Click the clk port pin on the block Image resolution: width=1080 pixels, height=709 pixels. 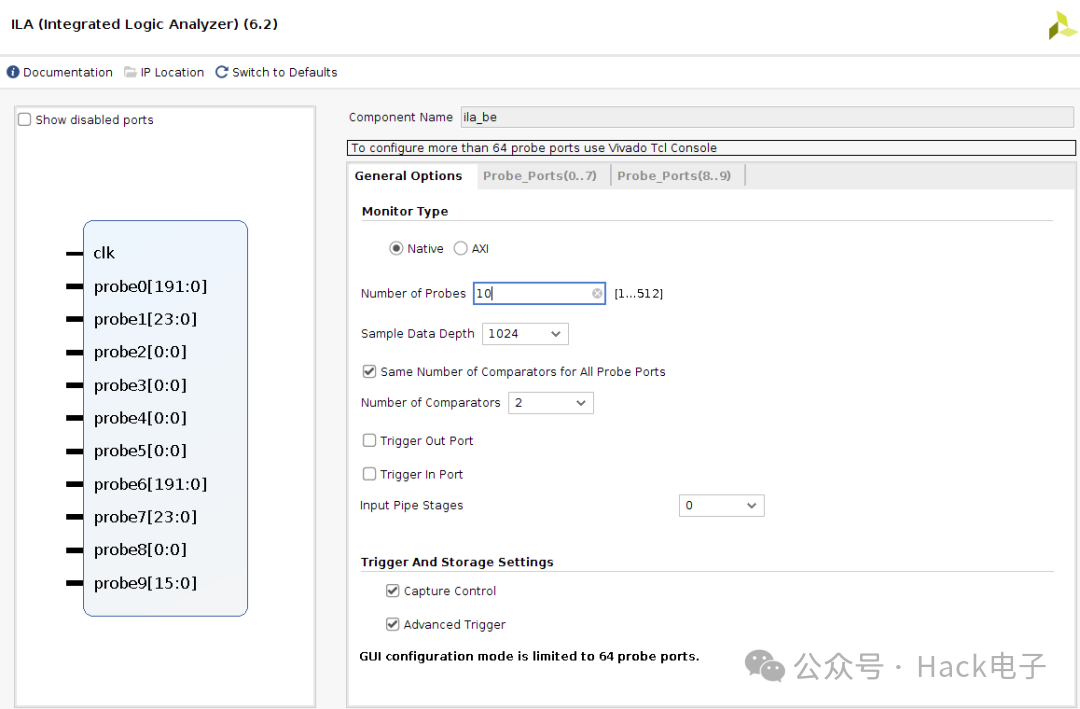click(75, 254)
